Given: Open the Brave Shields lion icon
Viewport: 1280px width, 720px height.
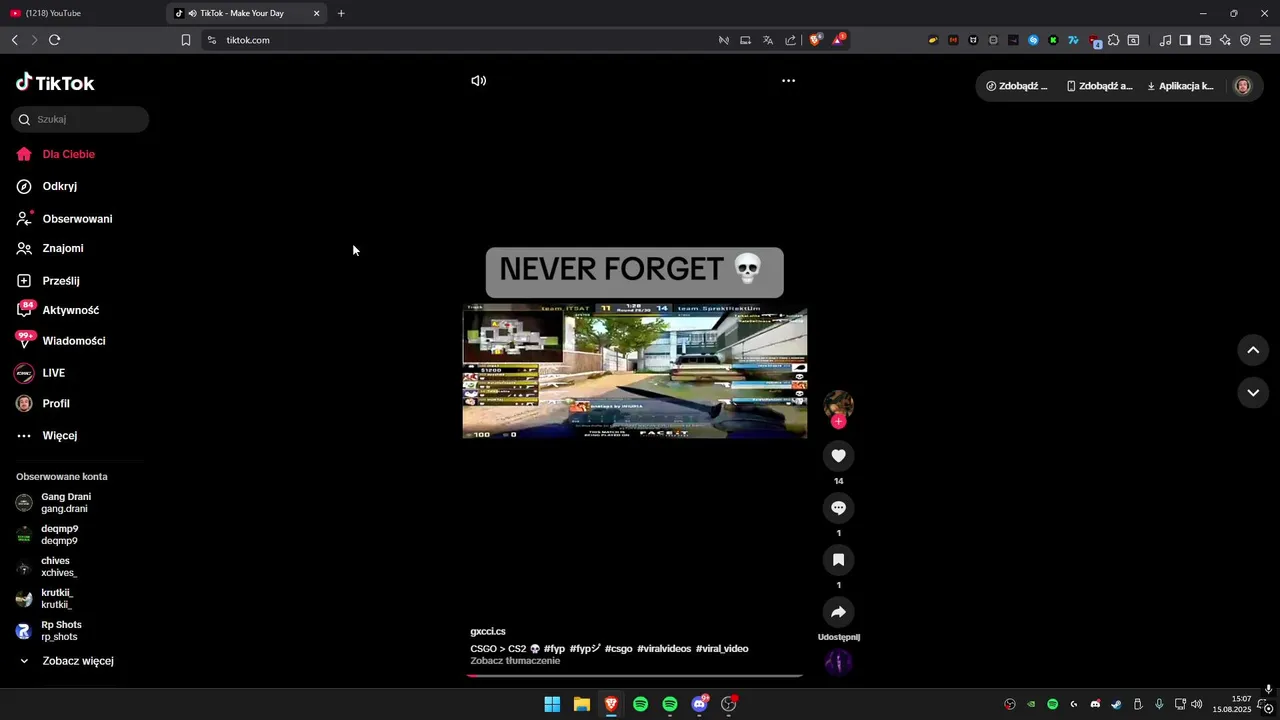Looking at the screenshot, I should (815, 40).
